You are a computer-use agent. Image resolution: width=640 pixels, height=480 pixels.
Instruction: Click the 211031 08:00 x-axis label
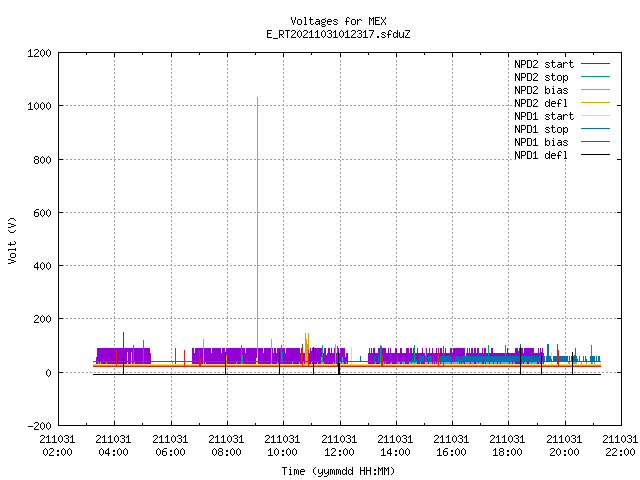[227, 446]
